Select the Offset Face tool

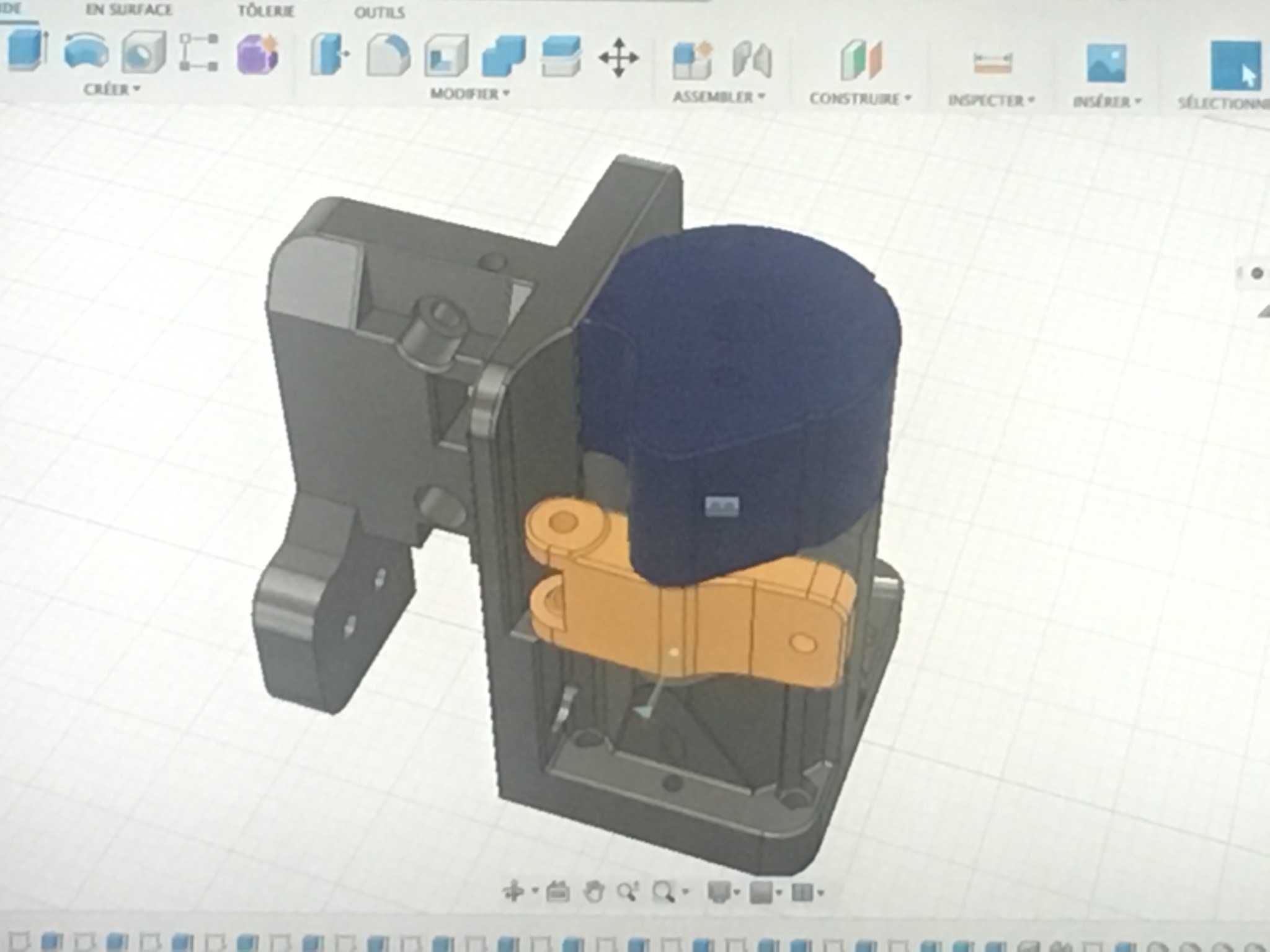click(561, 57)
